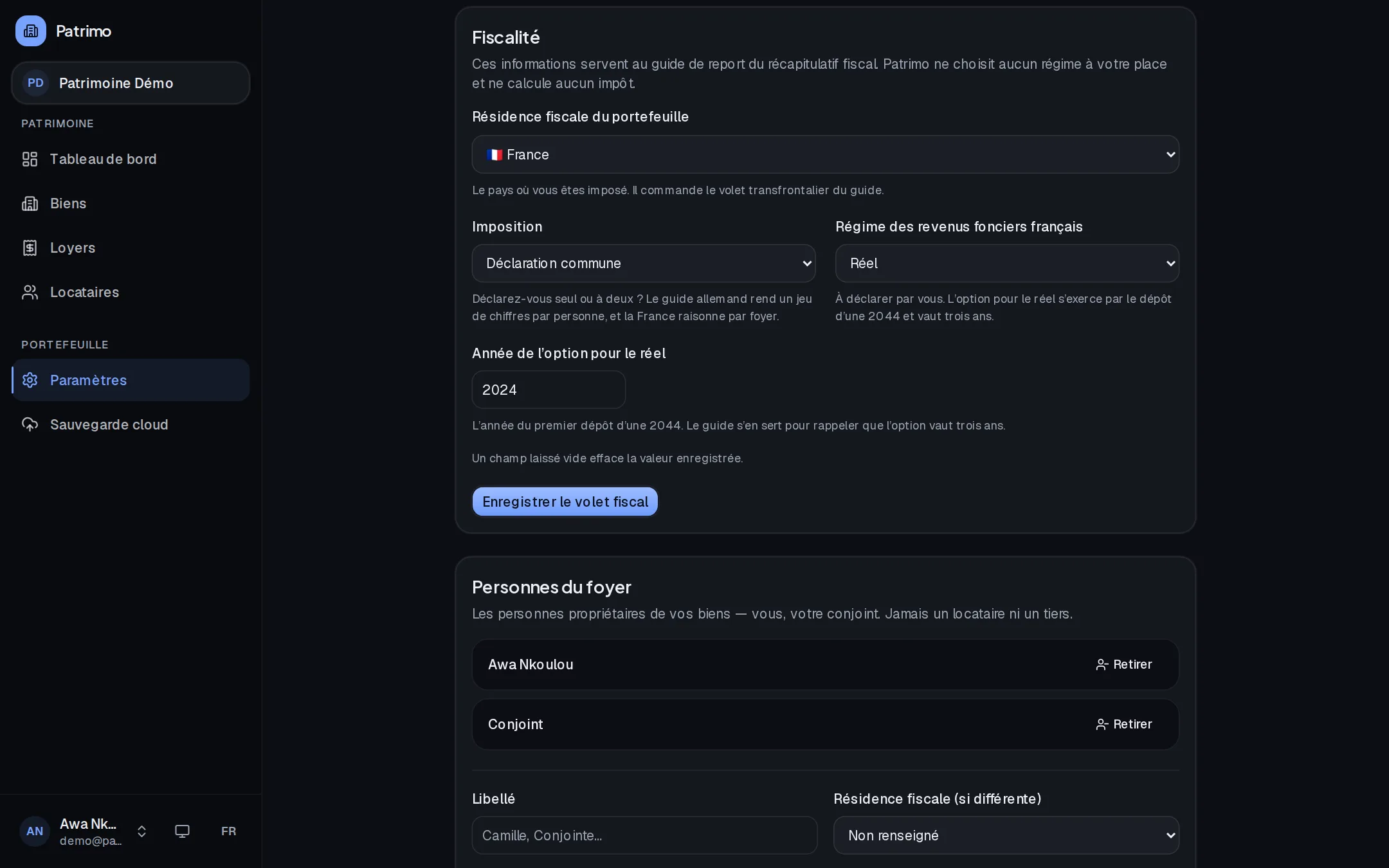Click the Patrimo app name
The width and height of the screenshot is (1389, 868).
[84, 31]
